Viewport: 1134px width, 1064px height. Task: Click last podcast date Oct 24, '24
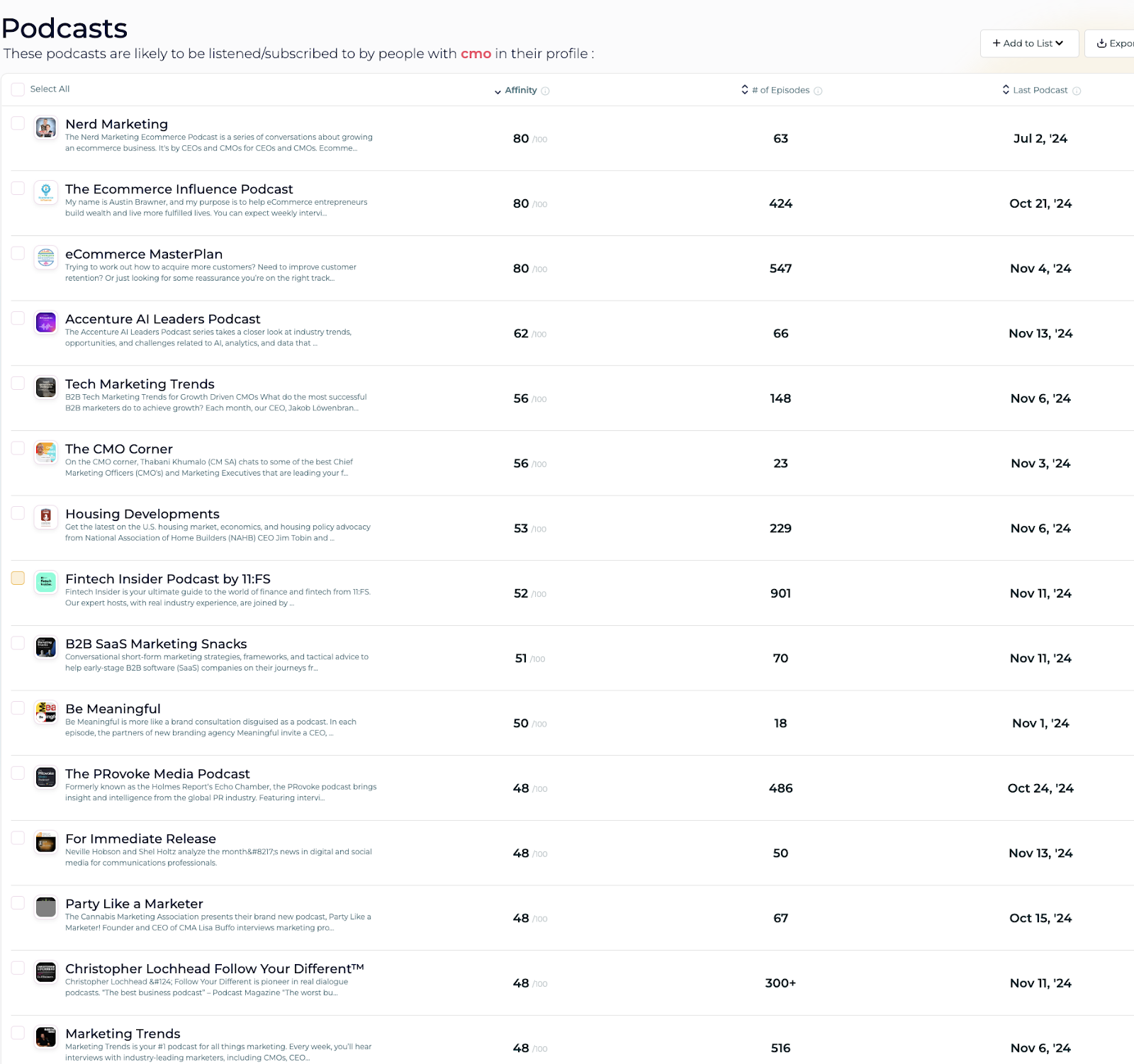(1040, 788)
